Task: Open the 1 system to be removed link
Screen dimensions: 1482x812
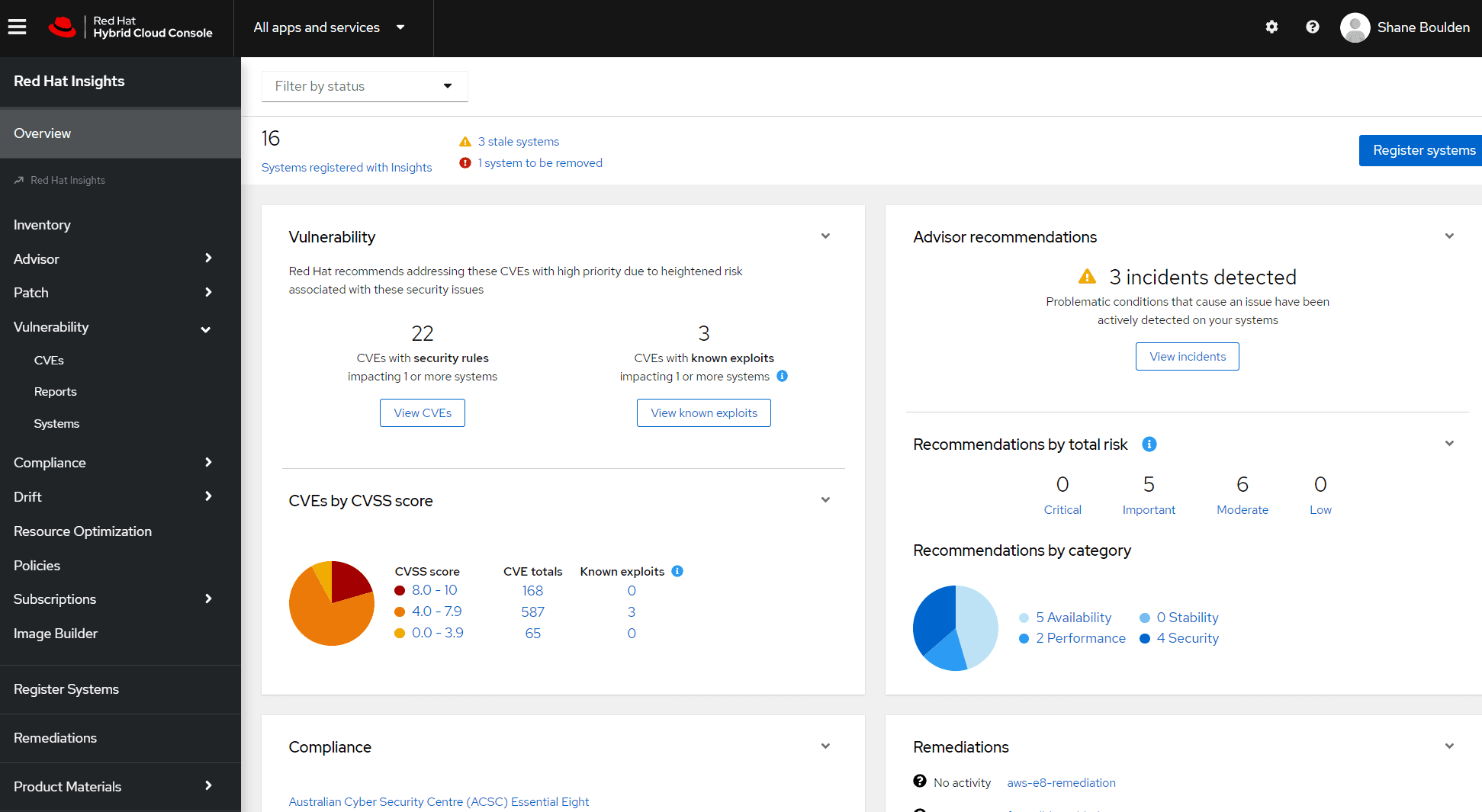Action: click(540, 163)
